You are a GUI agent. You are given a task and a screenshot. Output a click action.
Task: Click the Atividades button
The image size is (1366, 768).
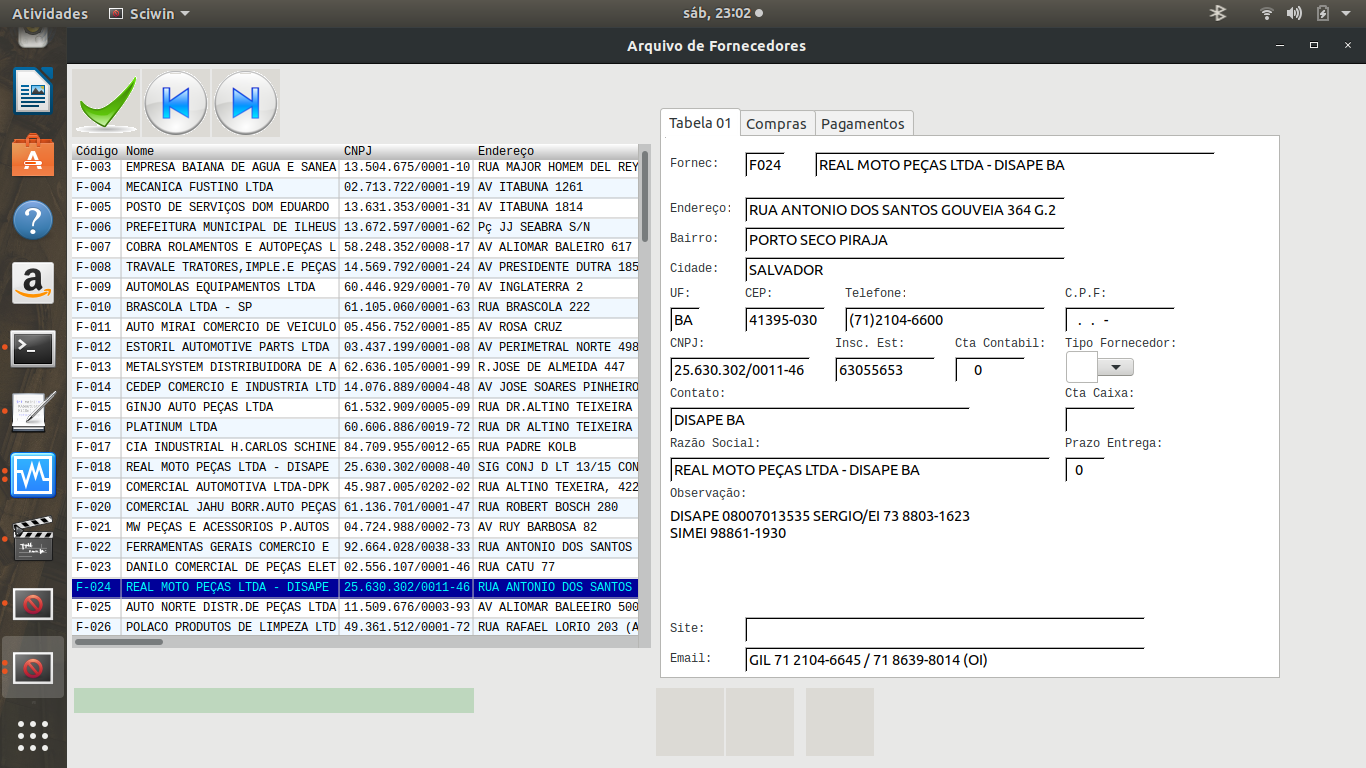(x=50, y=14)
